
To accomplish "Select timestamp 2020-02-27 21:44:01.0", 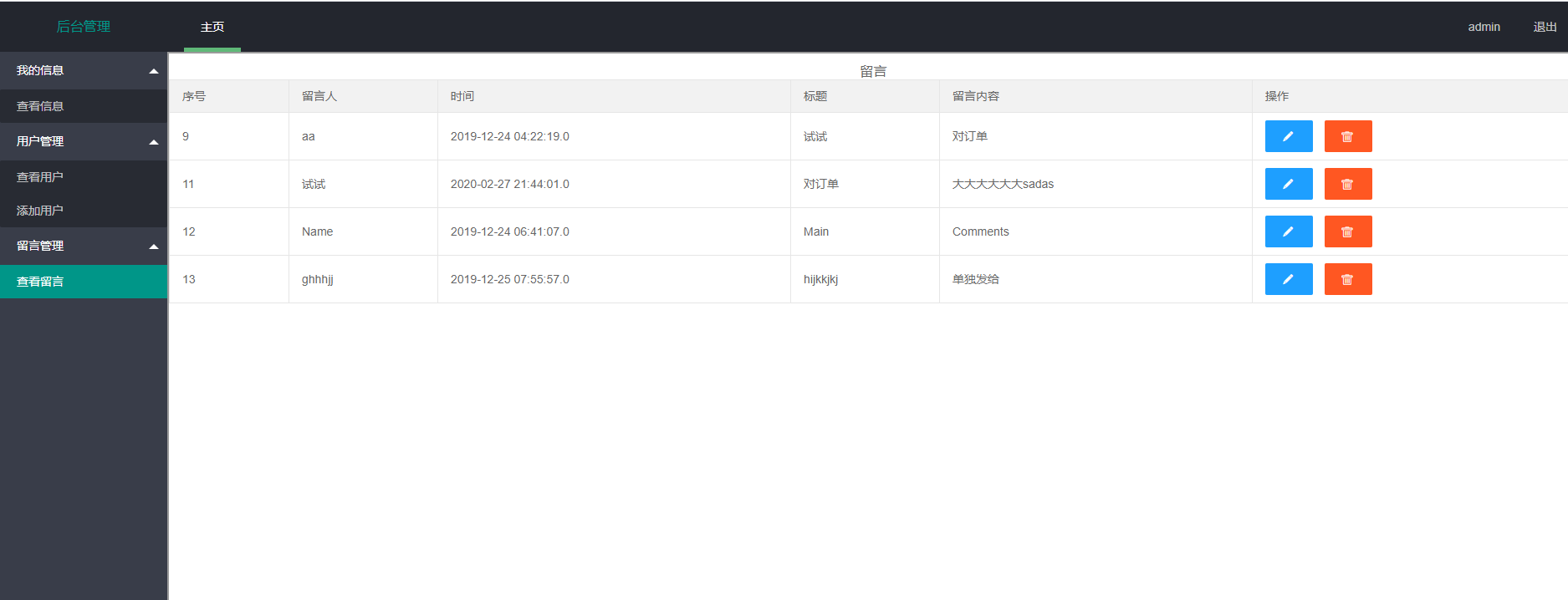I will [510, 184].
